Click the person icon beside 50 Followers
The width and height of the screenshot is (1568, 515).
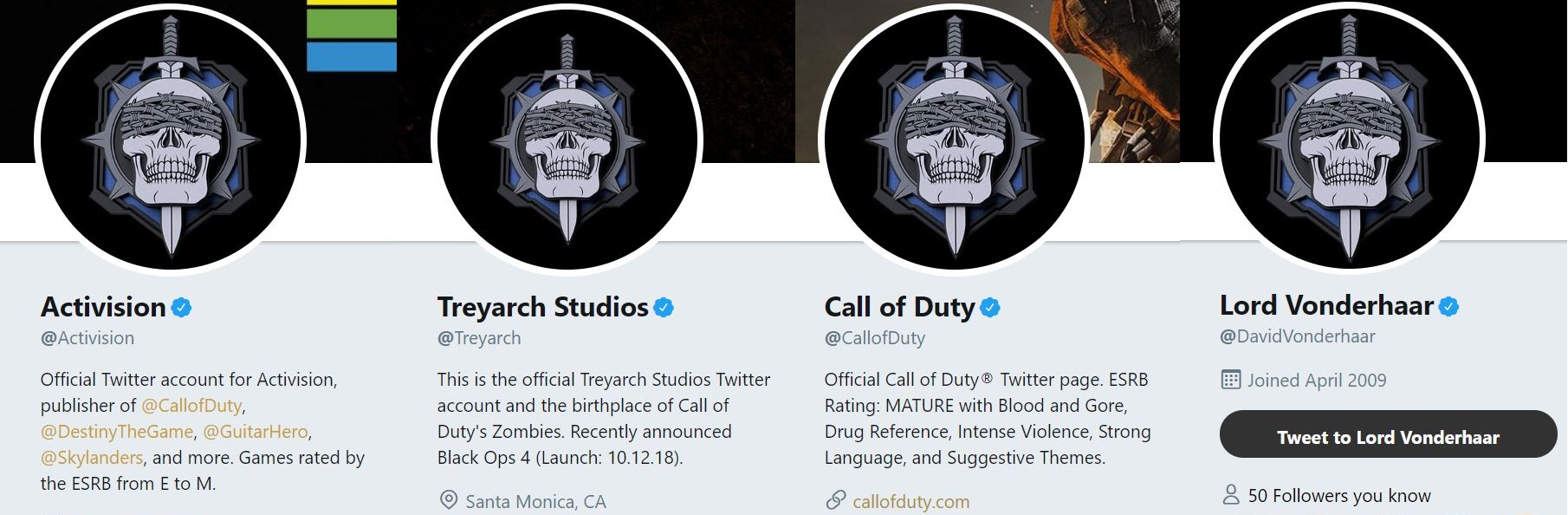coord(1230,495)
